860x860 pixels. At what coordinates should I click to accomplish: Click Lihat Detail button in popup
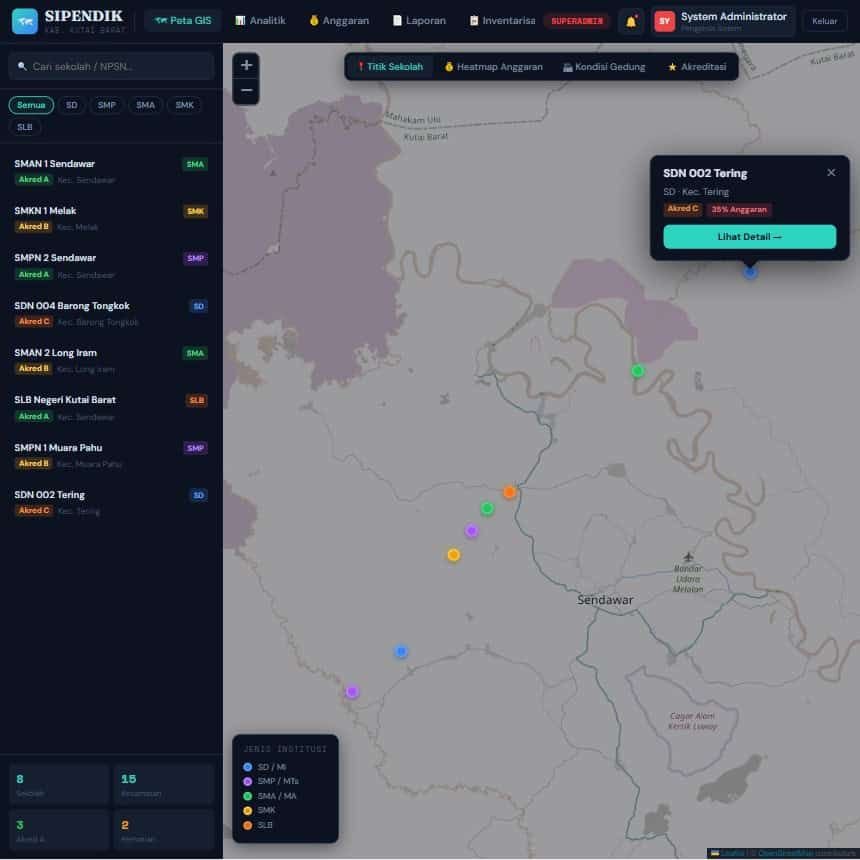pyautogui.click(x=749, y=236)
